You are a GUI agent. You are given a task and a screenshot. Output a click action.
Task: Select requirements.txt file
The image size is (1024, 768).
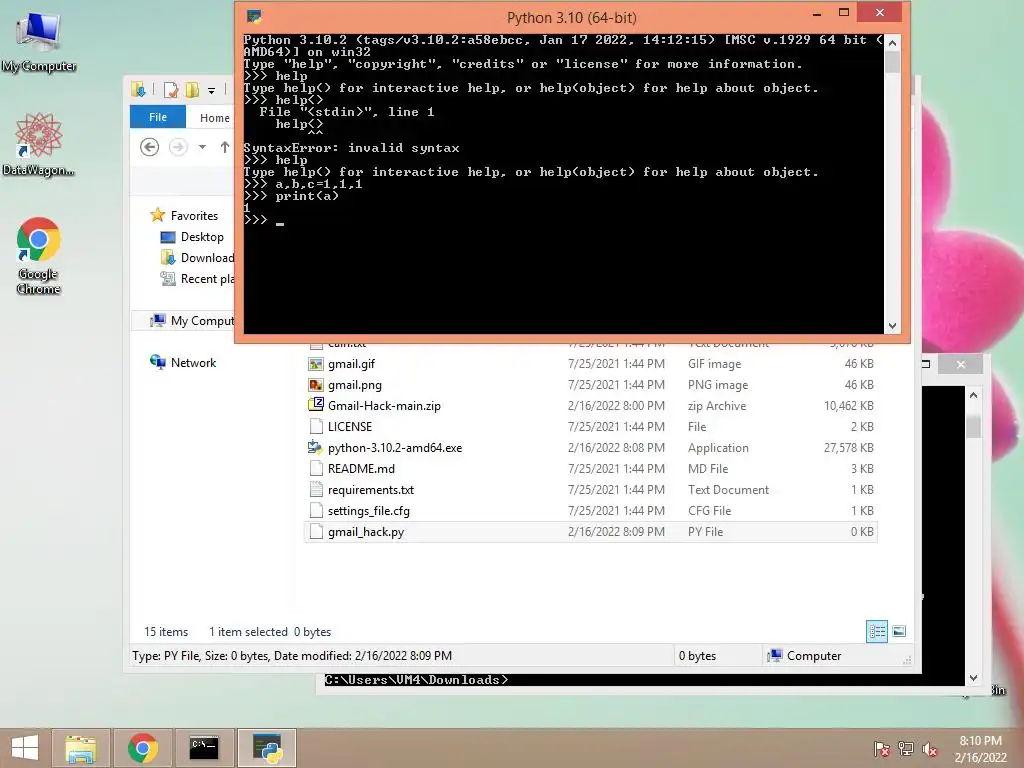coord(590,489)
